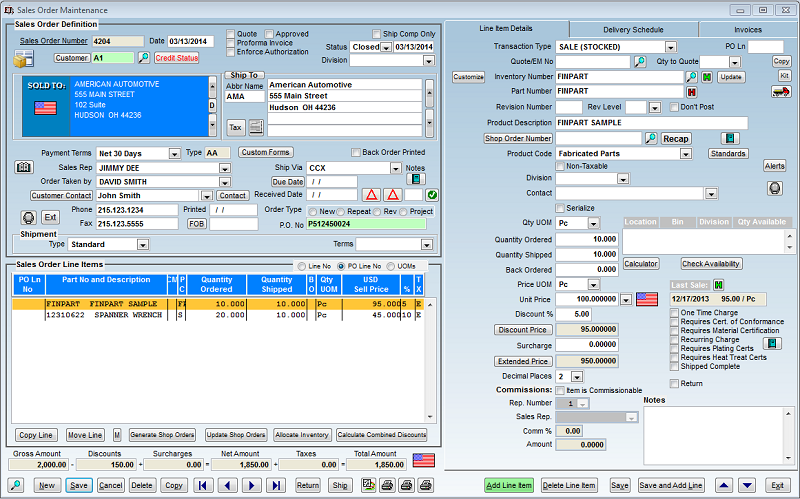800x499 pixels.
Task: Click the green checkmark icon near Received Date
Action: click(x=432, y=195)
